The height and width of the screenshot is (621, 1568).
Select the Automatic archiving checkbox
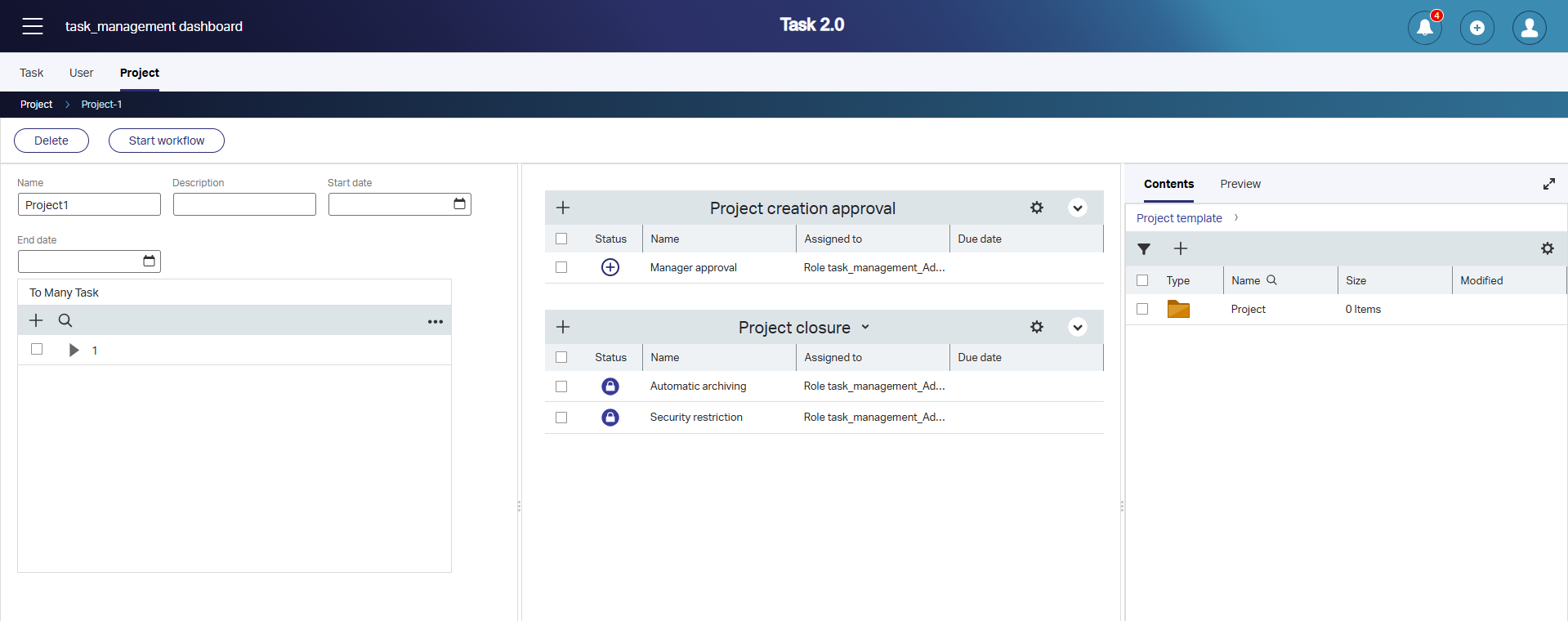coord(561,386)
